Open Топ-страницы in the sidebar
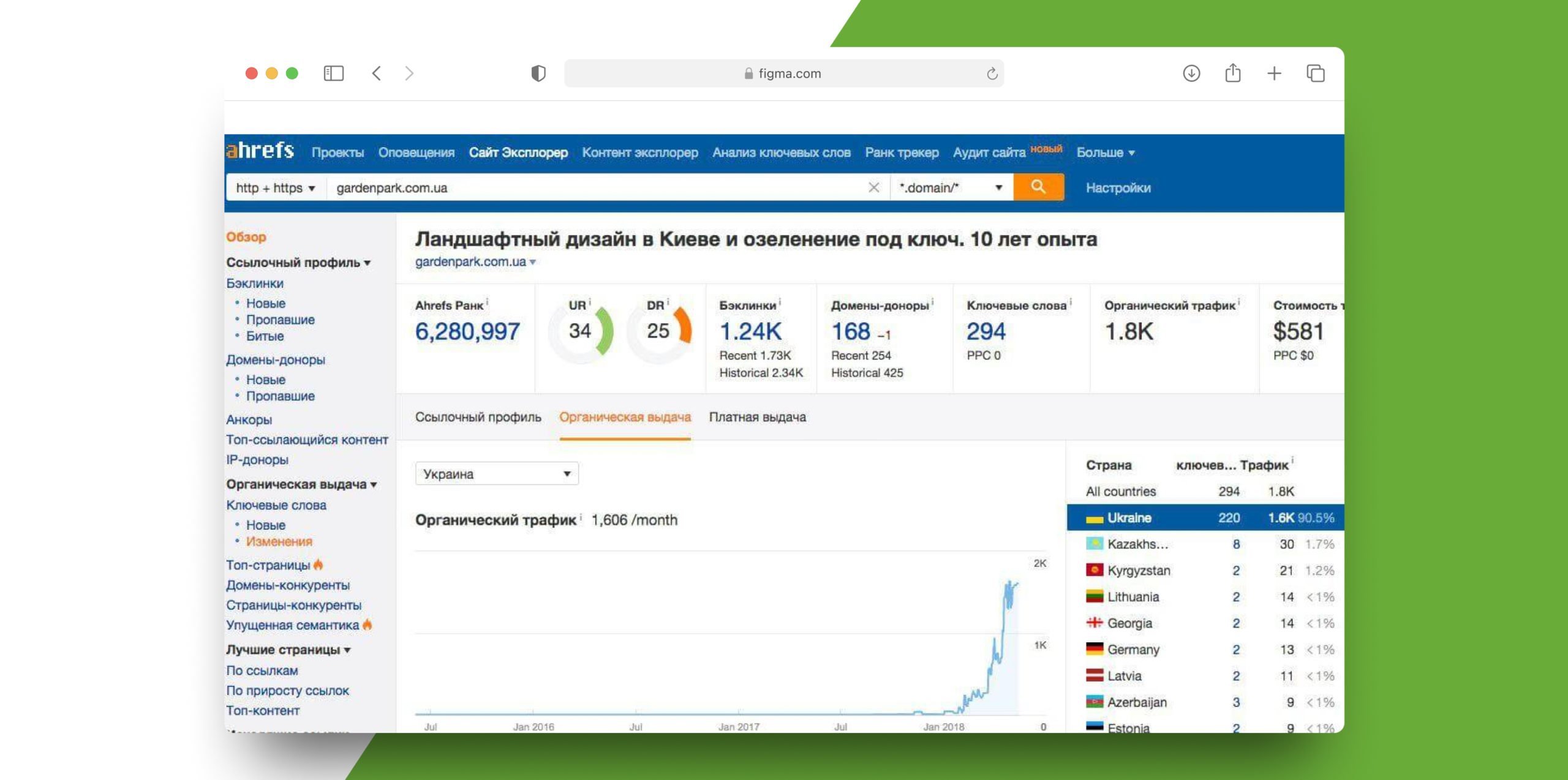 coord(268,565)
